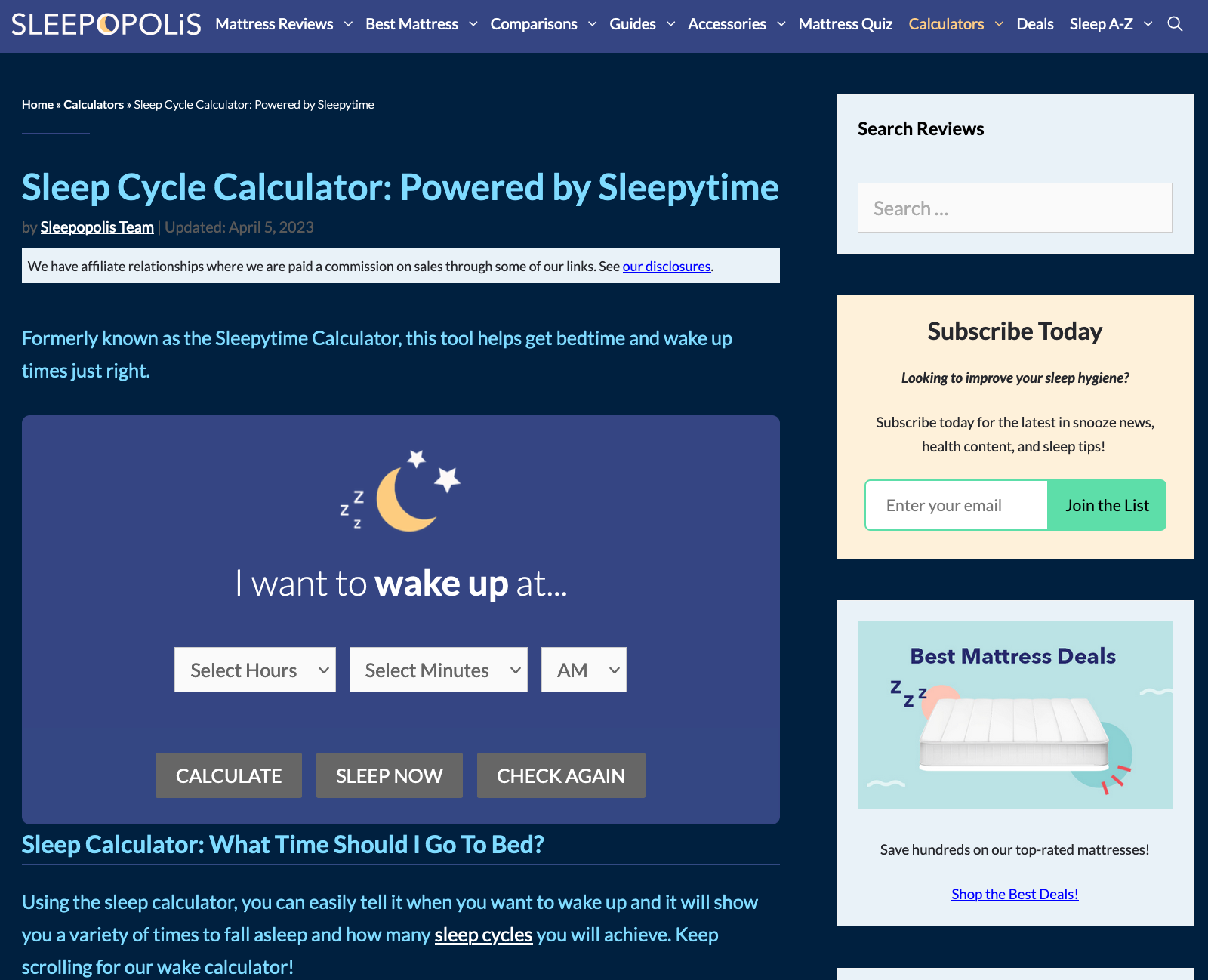Click the SLEEP NOW button
The image size is (1208, 980).
pyautogui.click(x=389, y=775)
